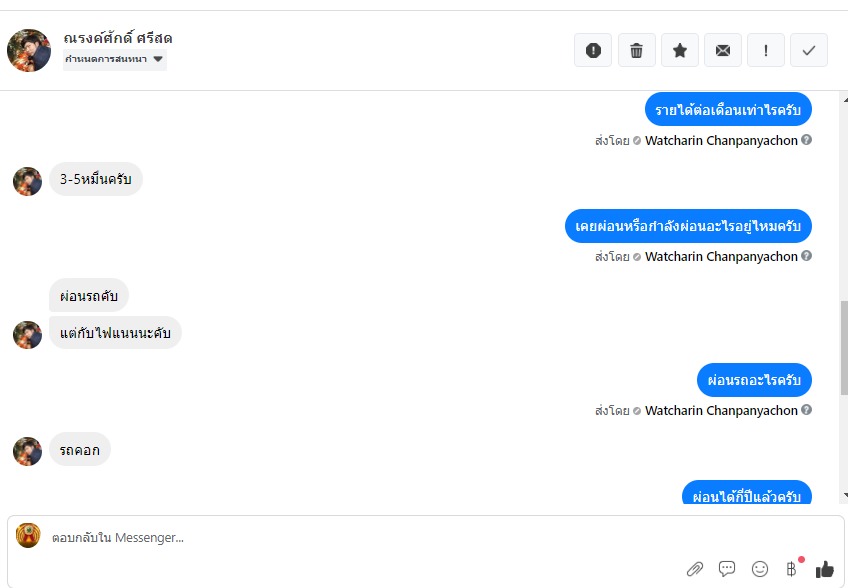Click the help icon beside first Watcharin Chanpanyachon
The height and width of the screenshot is (588, 848).
806,140
